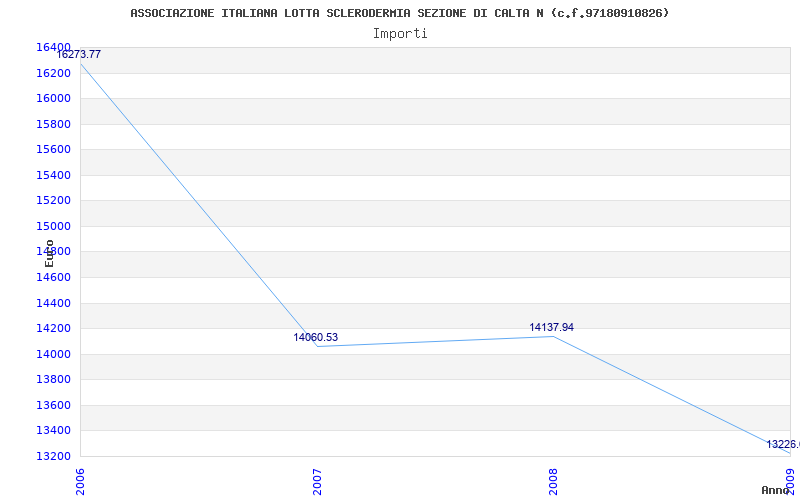Viewport: 800px width, 500px height.
Task: Click the 16400 y-axis value
Action: (x=53, y=47)
